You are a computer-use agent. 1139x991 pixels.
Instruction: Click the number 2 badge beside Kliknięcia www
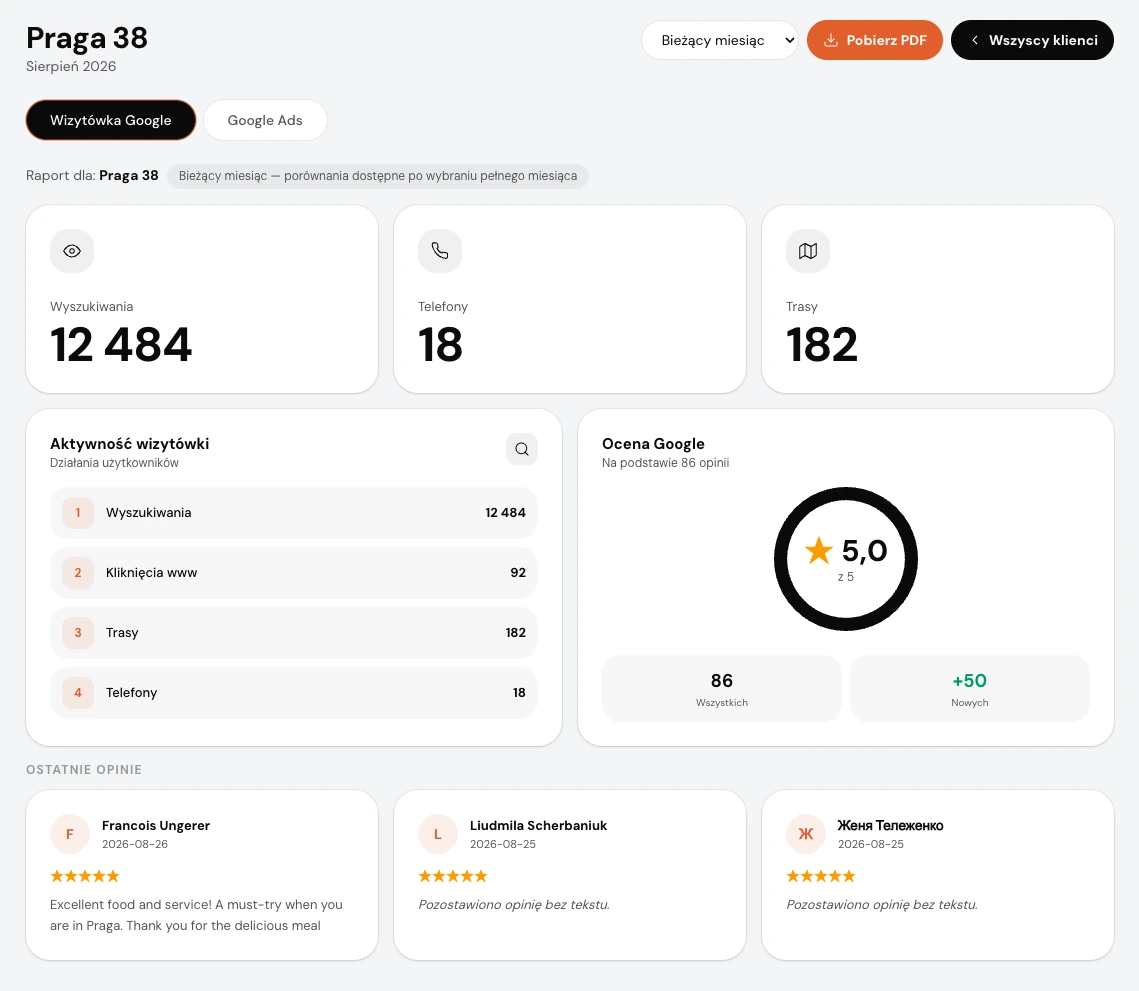(78, 573)
